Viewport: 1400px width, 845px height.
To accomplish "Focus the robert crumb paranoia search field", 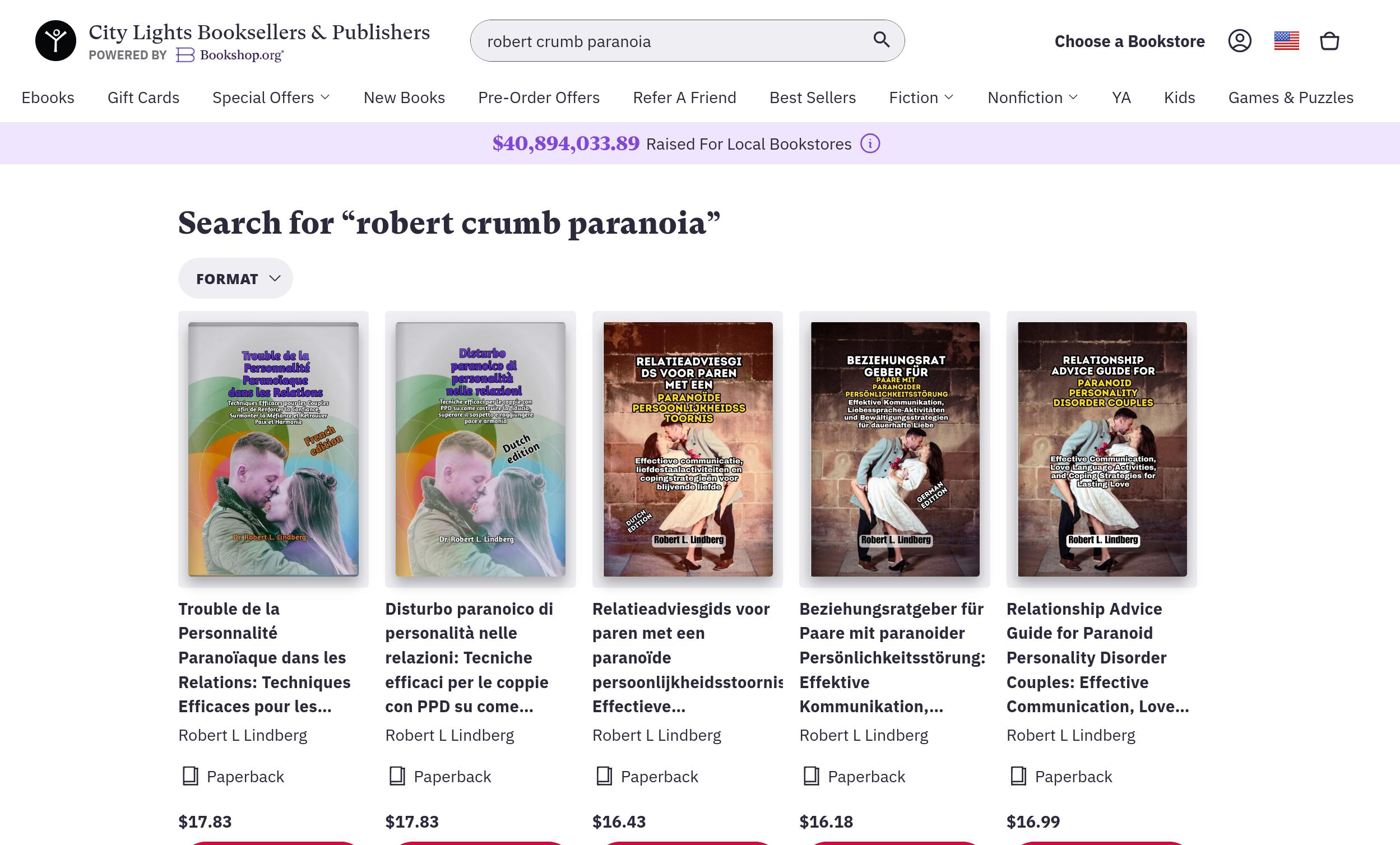I will click(676, 41).
